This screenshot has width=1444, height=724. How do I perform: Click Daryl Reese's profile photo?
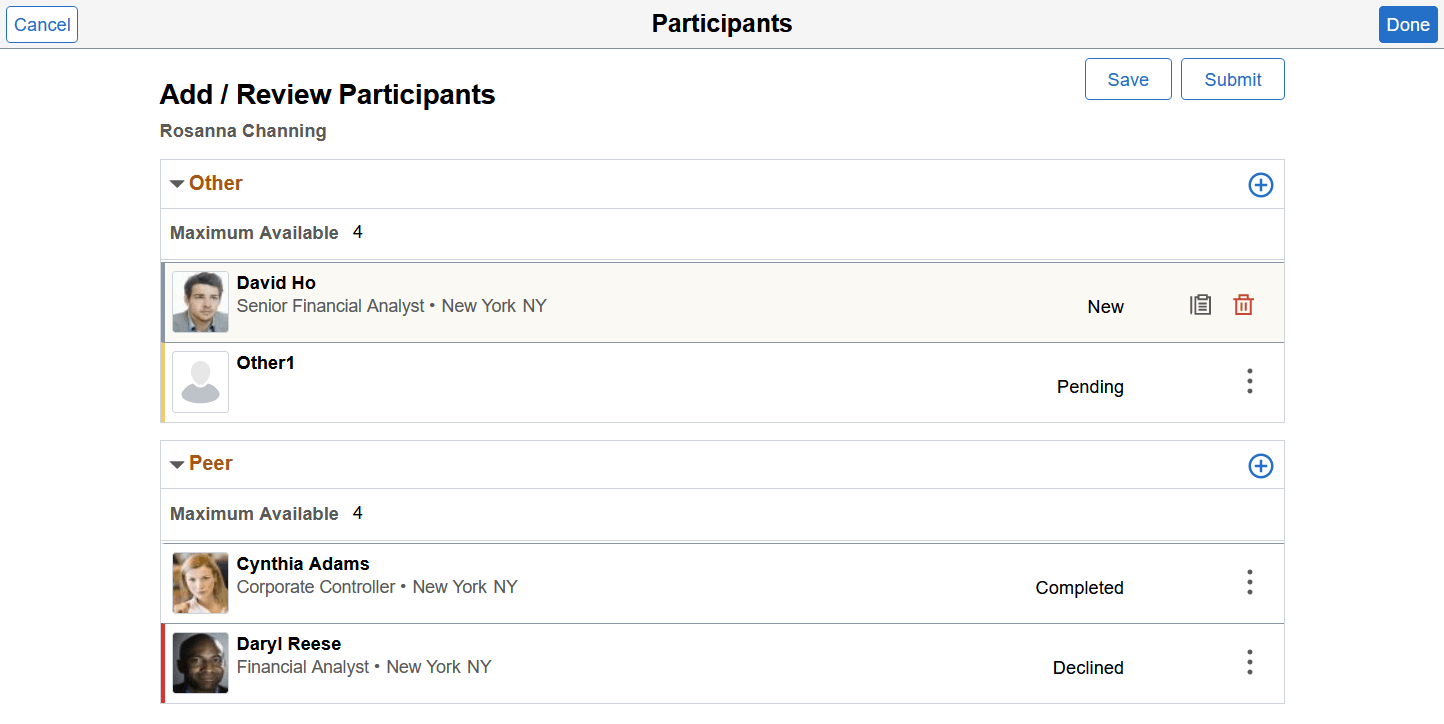(200, 662)
